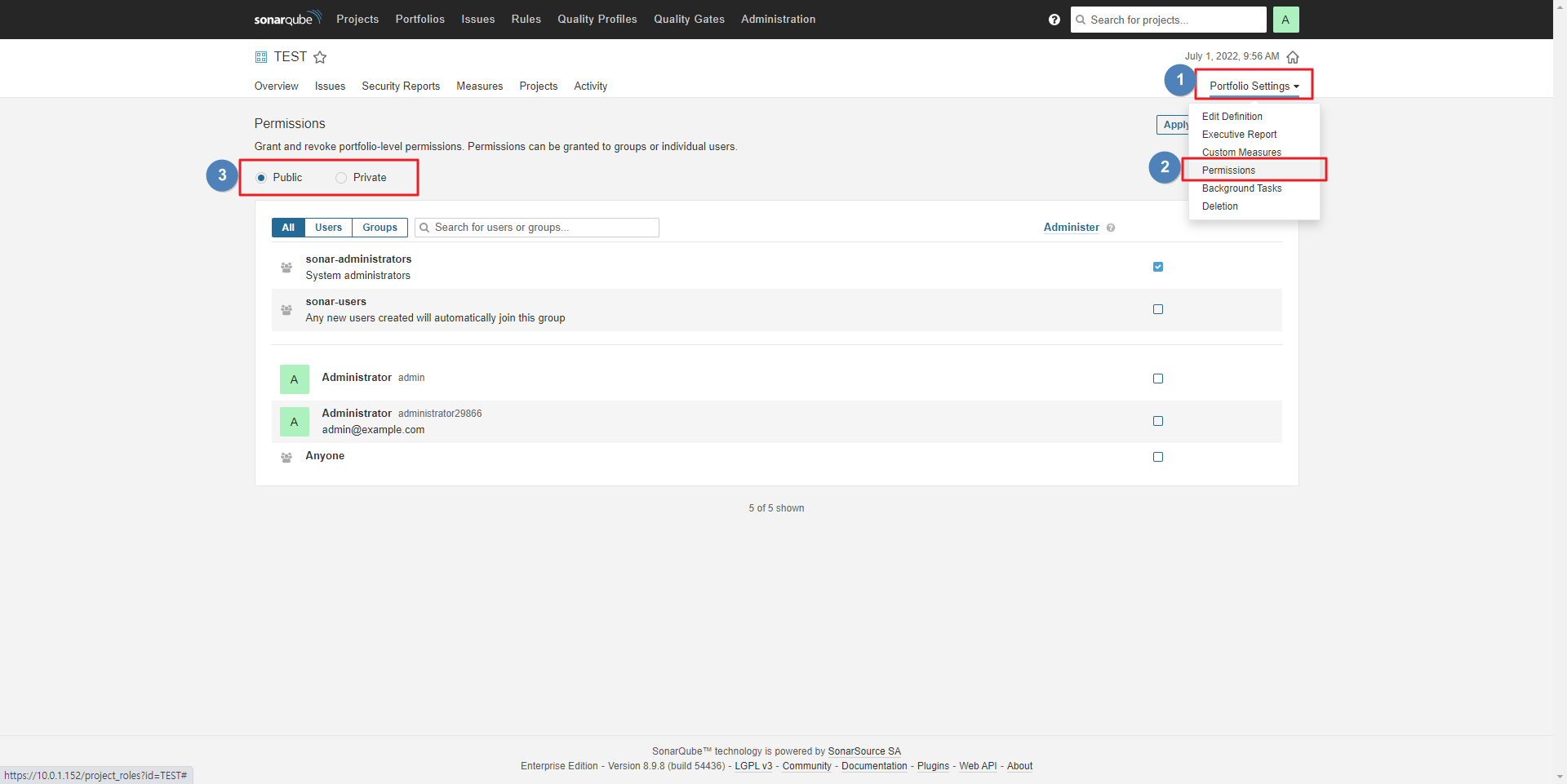
Task: Enable Administer permission for Anyone
Action: (1157, 457)
